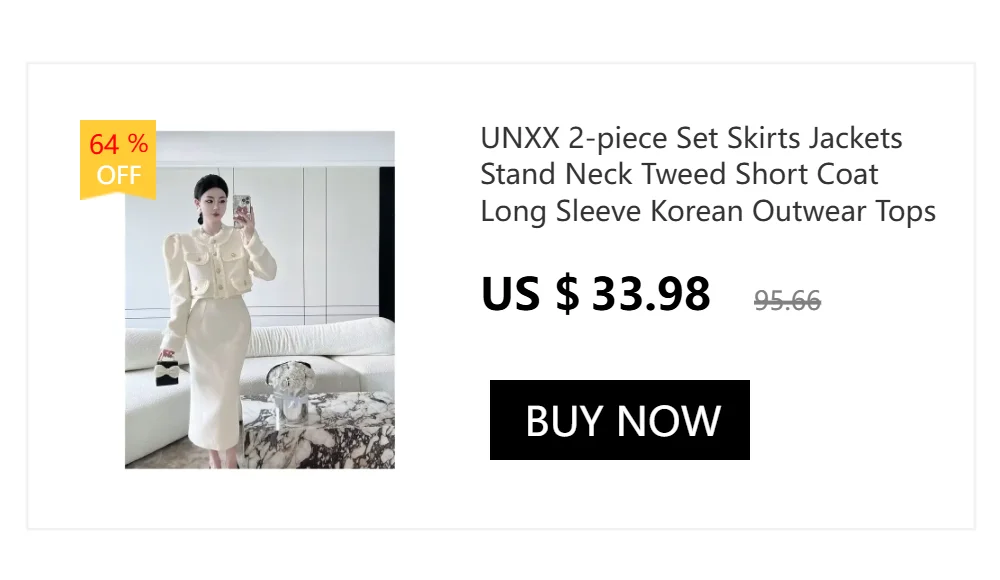Click the yellow 64% OFF badge
This screenshot has width=1000, height=580.
pyautogui.click(x=118, y=160)
